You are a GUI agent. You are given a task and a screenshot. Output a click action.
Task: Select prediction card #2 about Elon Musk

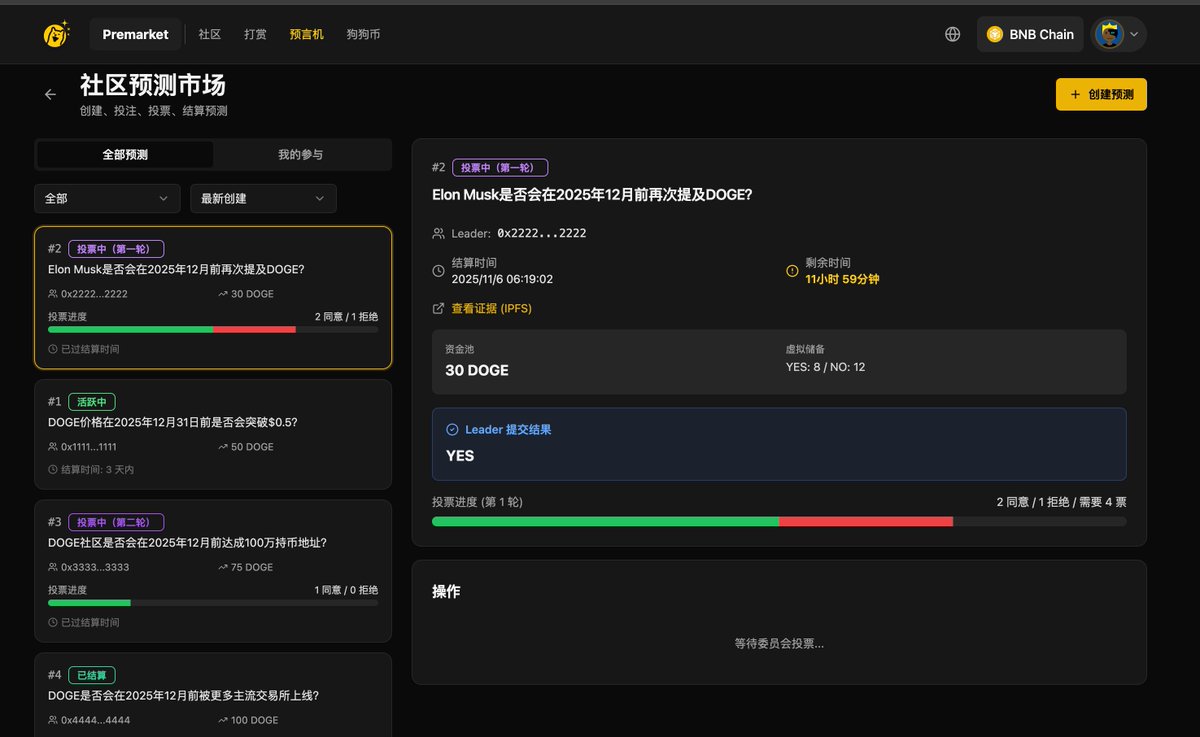(213, 298)
